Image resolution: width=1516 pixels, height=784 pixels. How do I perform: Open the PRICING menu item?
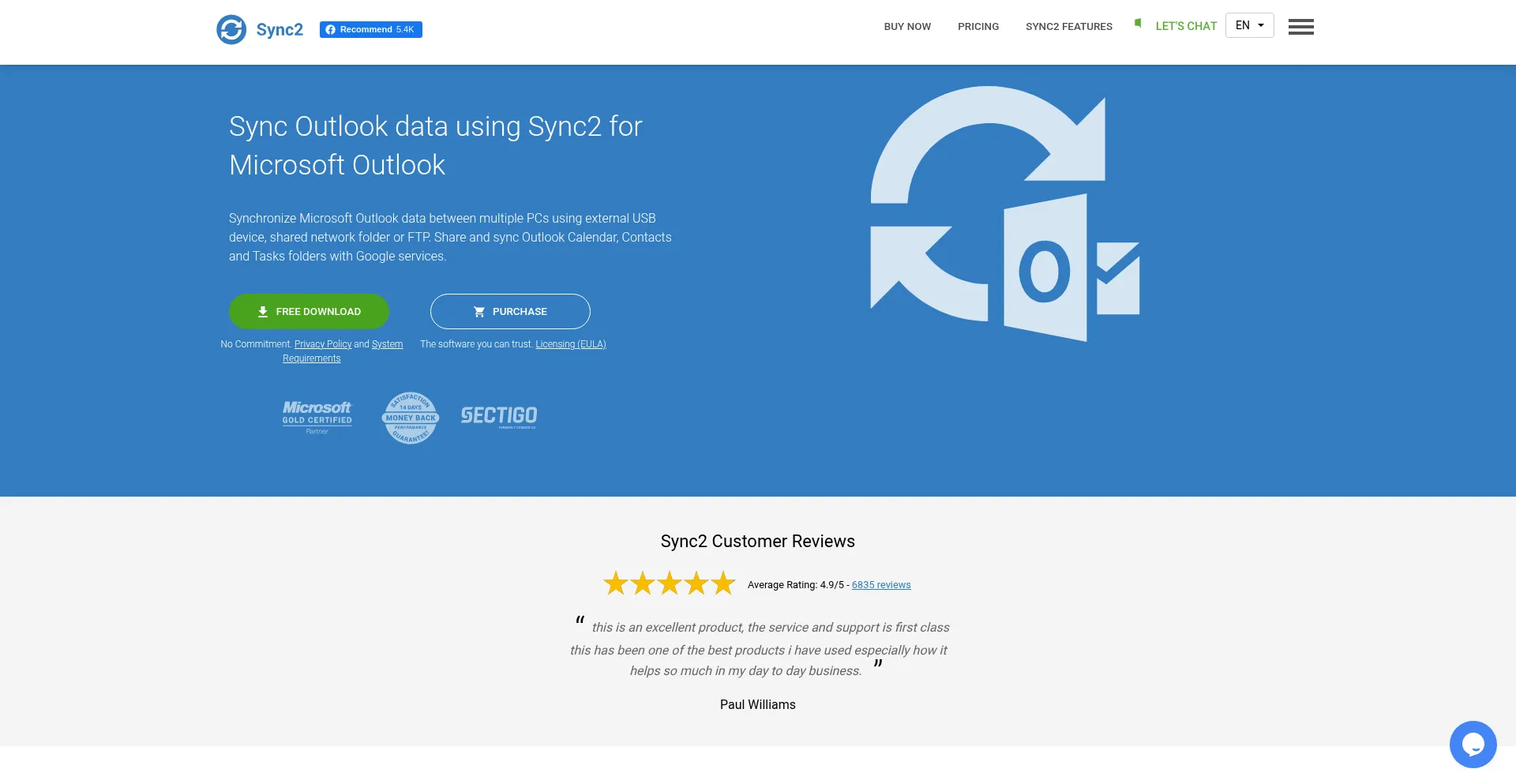click(978, 26)
